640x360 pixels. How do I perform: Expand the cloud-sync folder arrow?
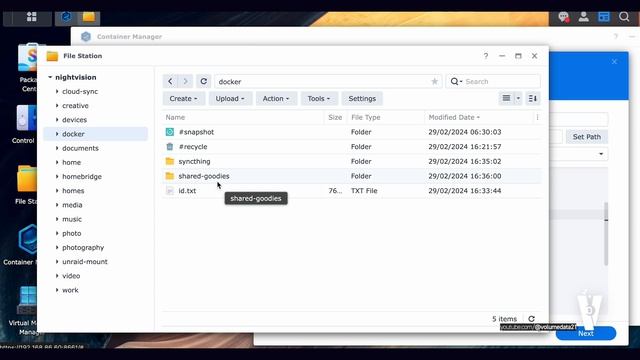[57, 91]
